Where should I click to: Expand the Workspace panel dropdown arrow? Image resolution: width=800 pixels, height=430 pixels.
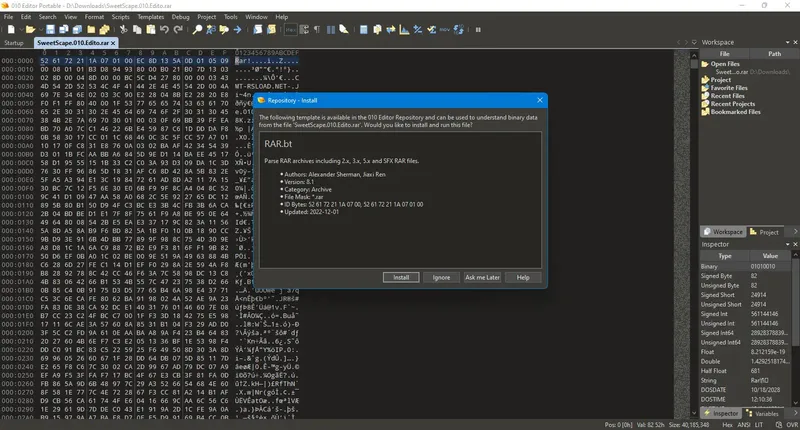point(787,42)
